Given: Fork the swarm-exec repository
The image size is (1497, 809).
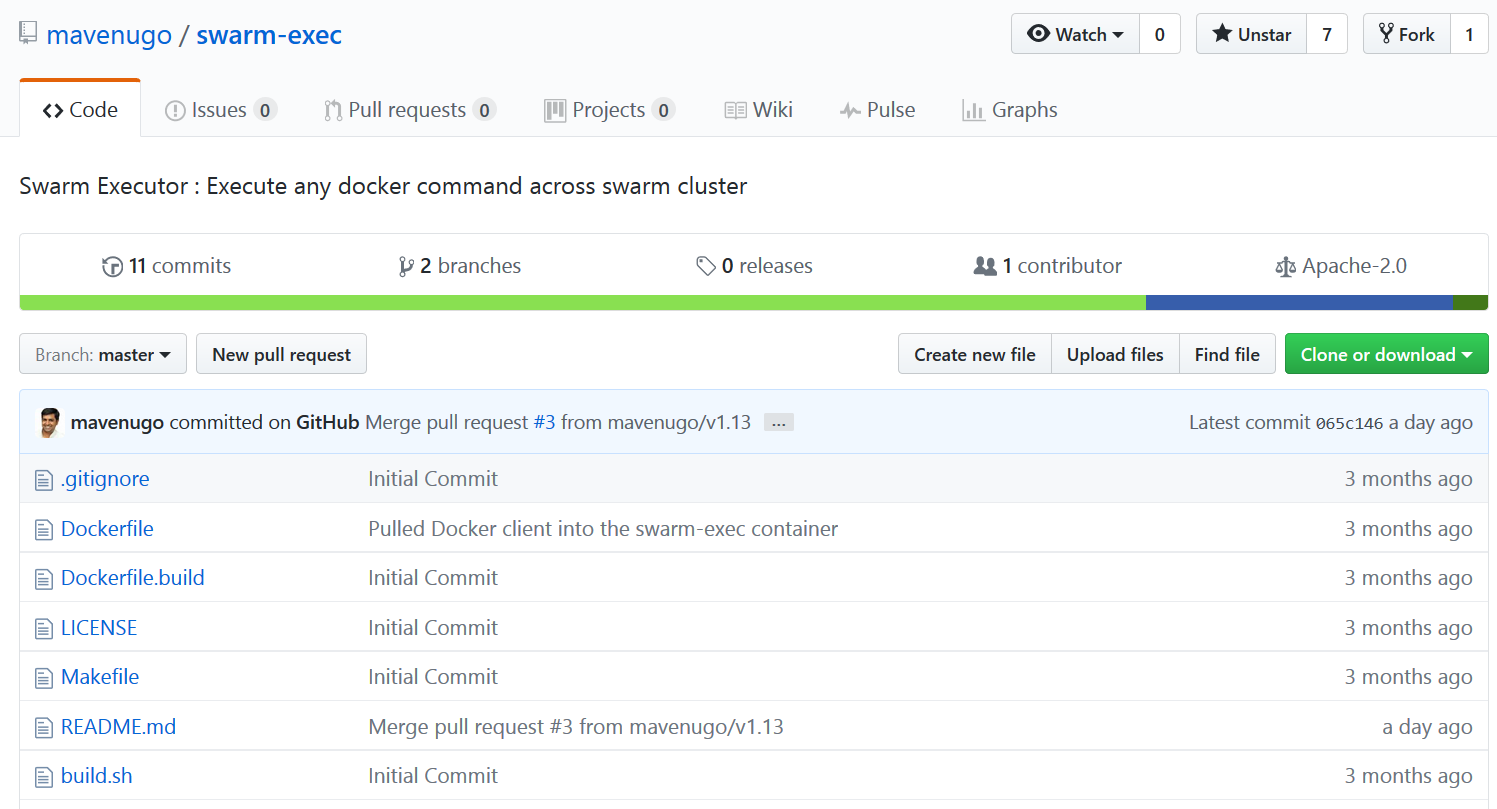Looking at the screenshot, I should [1406, 34].
